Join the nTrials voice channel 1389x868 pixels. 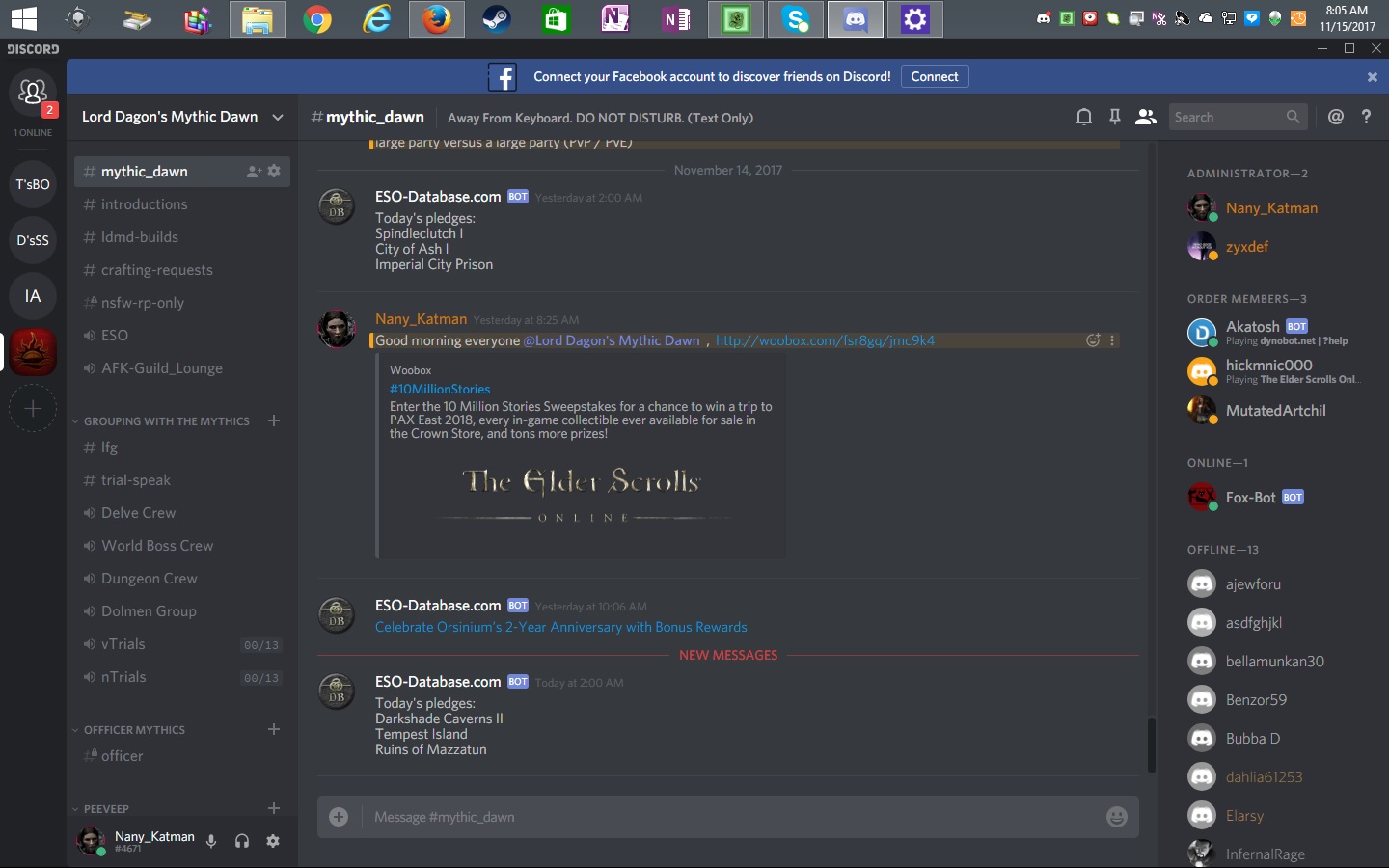182,677
